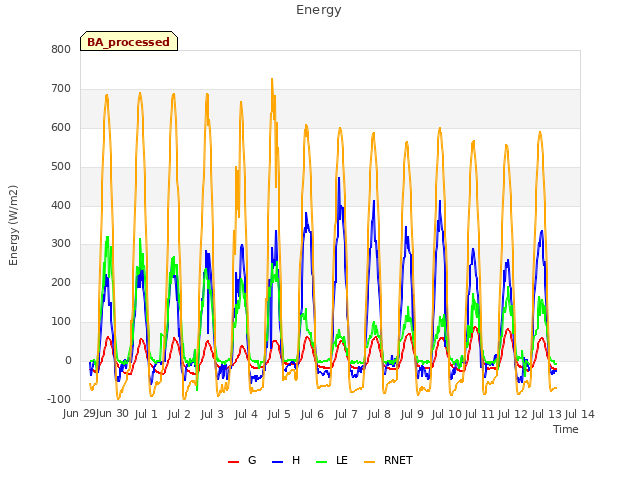Click the Jul 10 x-axis label
640x480 pixels.
[447, 414]
